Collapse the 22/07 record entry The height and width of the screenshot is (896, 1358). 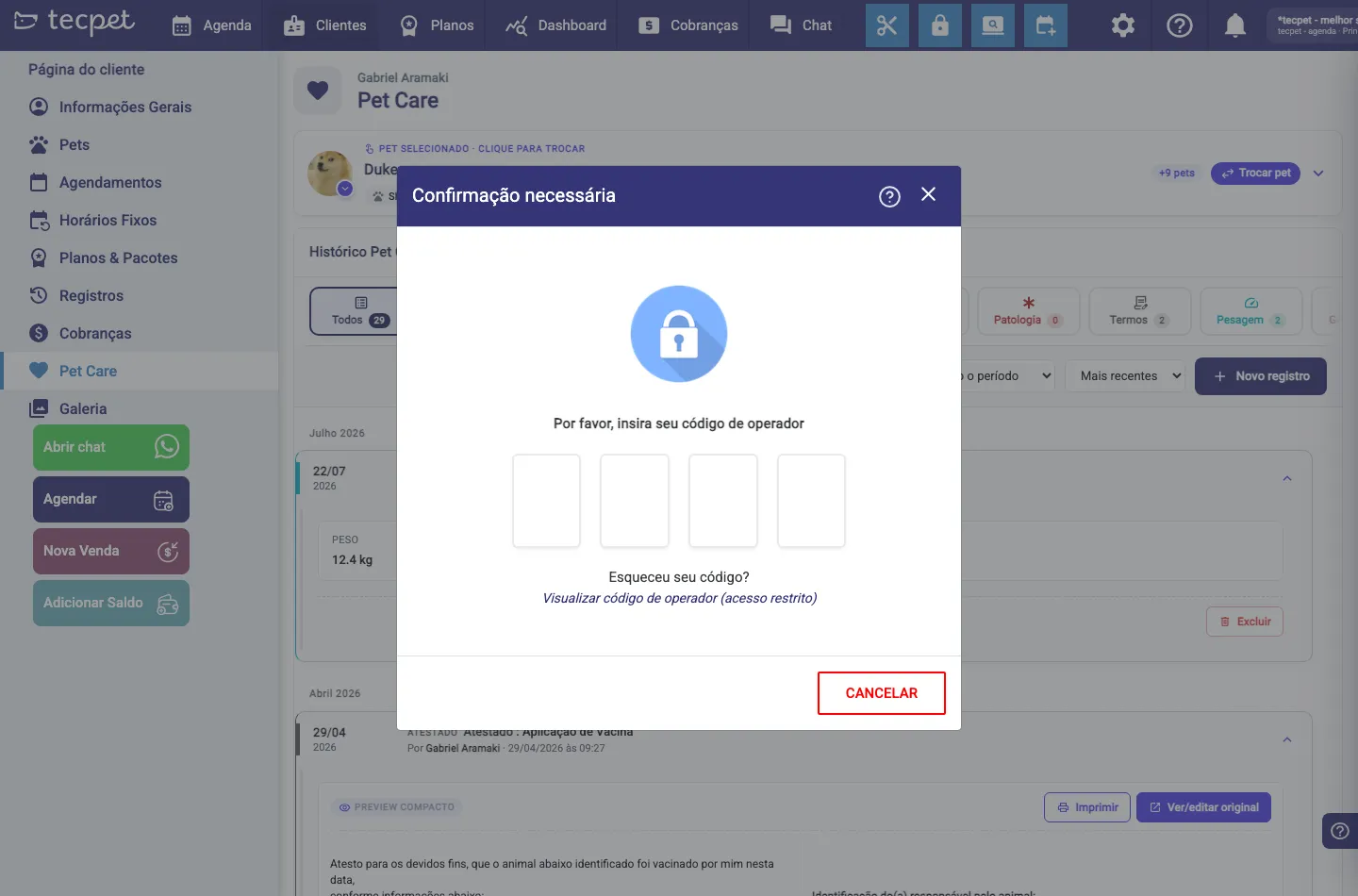click(1287, 479)
